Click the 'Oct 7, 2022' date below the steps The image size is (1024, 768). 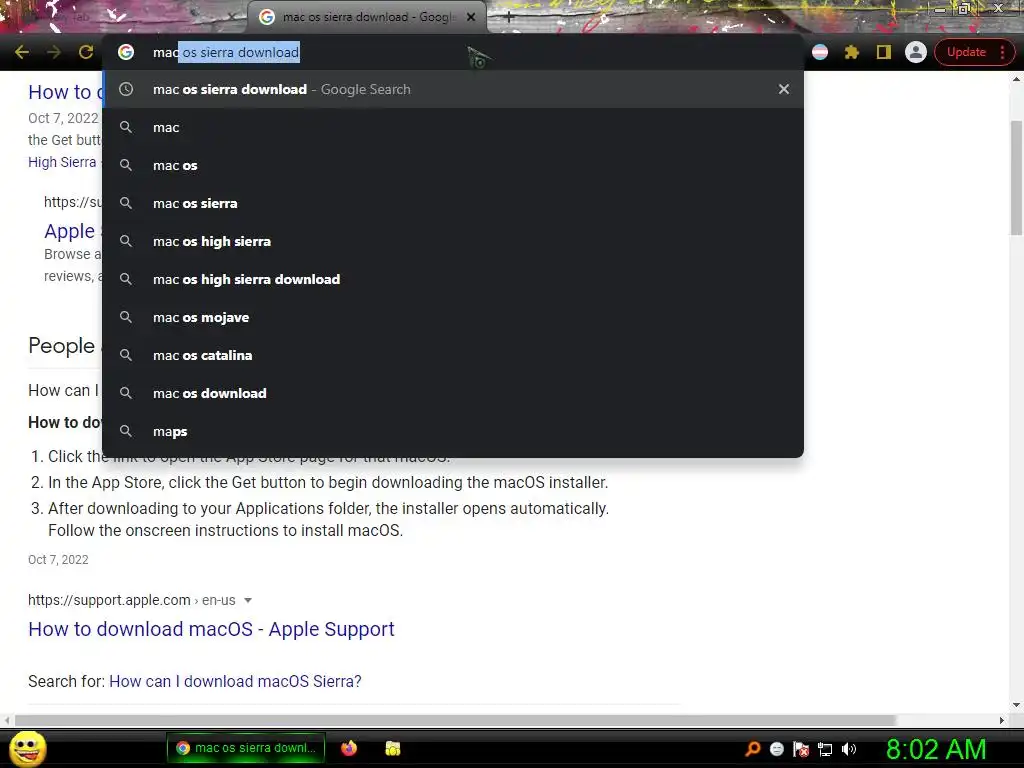58,560
